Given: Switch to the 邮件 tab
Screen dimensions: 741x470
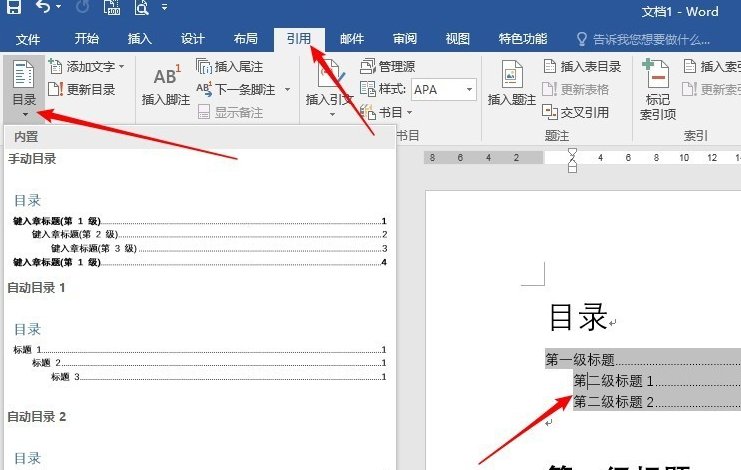Looking at the screenshot, I should pyautogui.click(x=352, y=39).
